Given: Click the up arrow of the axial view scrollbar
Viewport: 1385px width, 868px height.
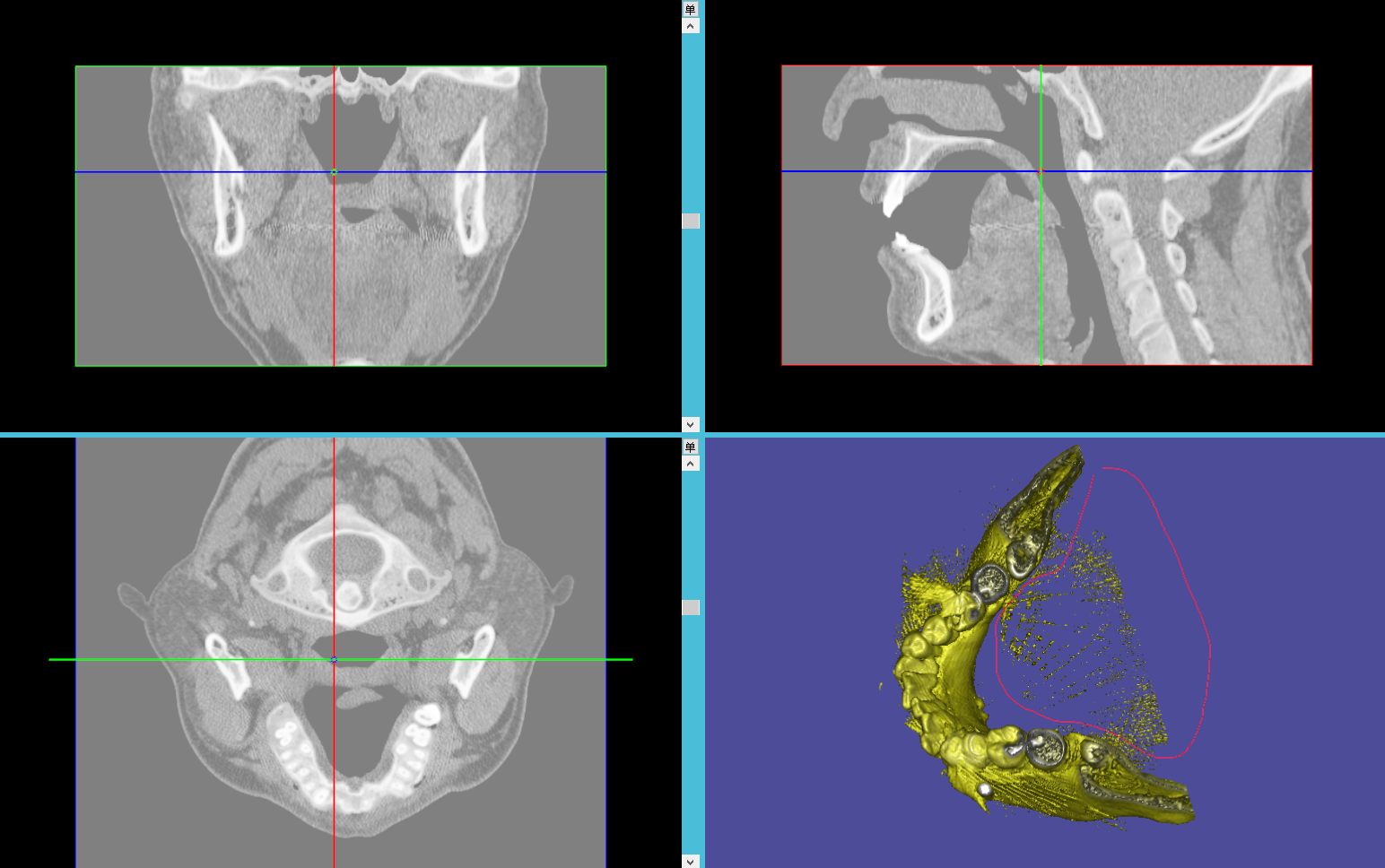Looking at the screenshot, I should click(690, 464).
